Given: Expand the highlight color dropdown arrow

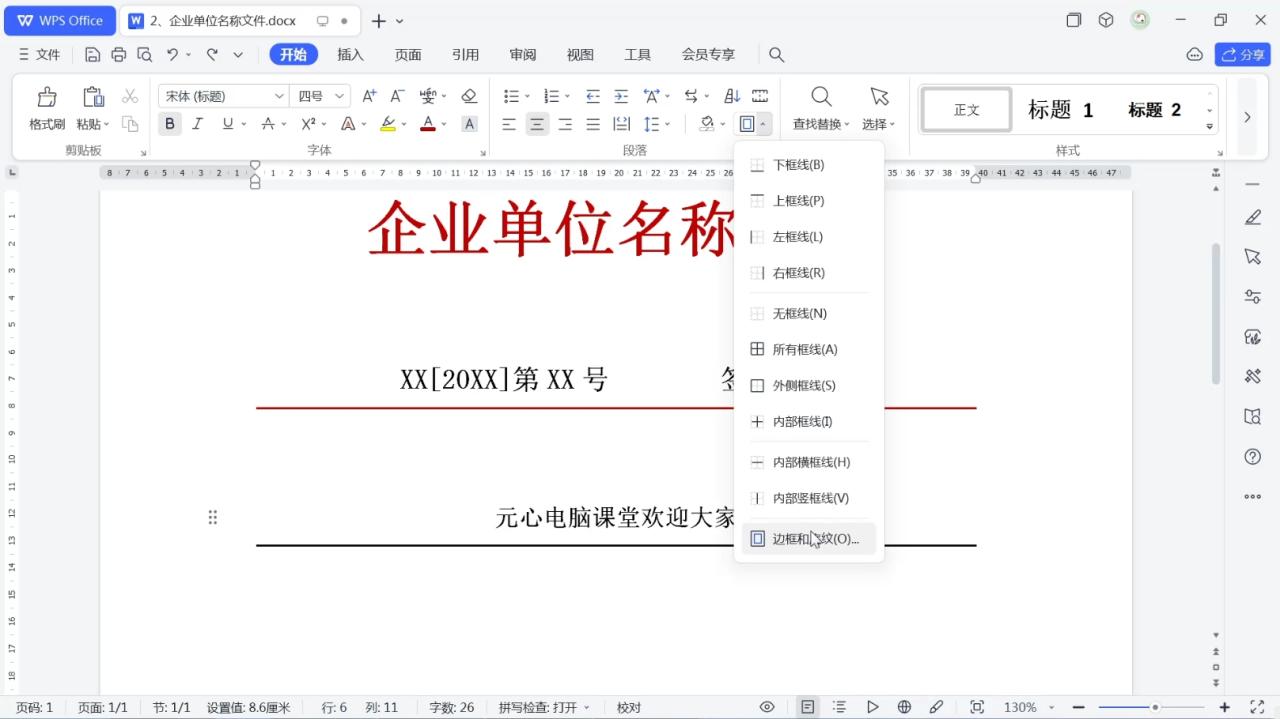Looking at the screenshot, I should [x=403, y=125].
